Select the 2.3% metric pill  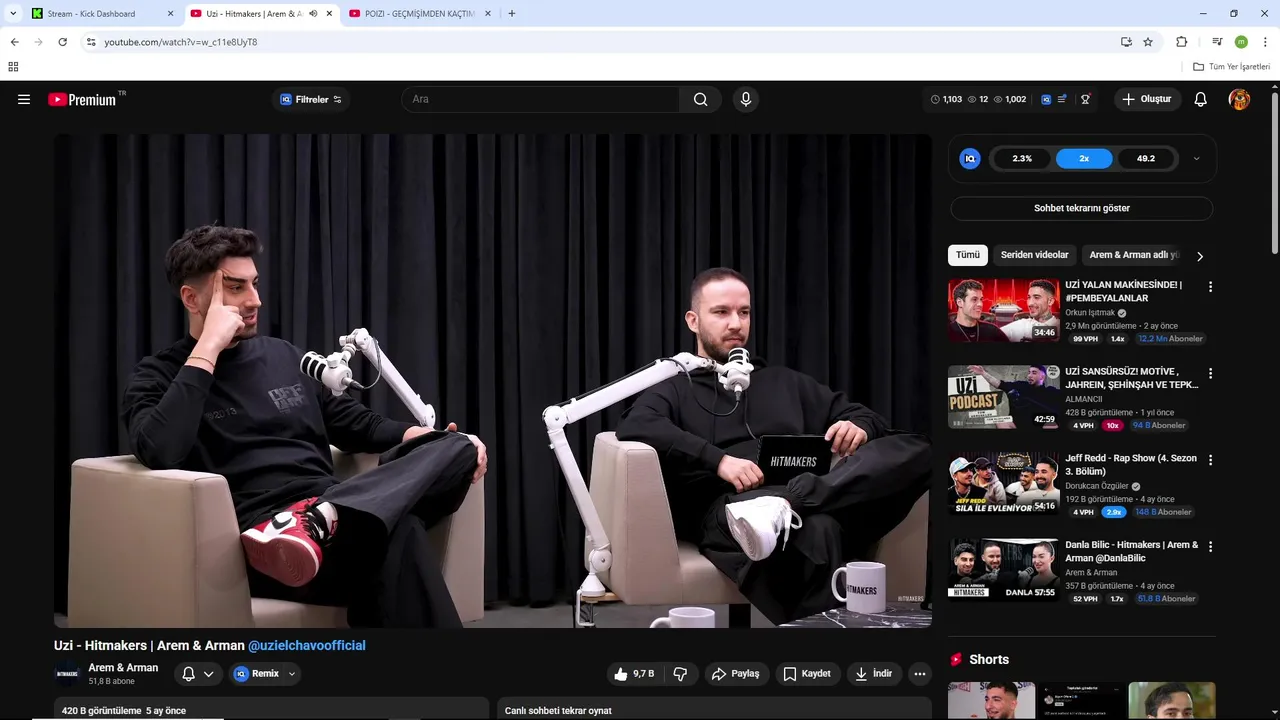pos(1022,158)
